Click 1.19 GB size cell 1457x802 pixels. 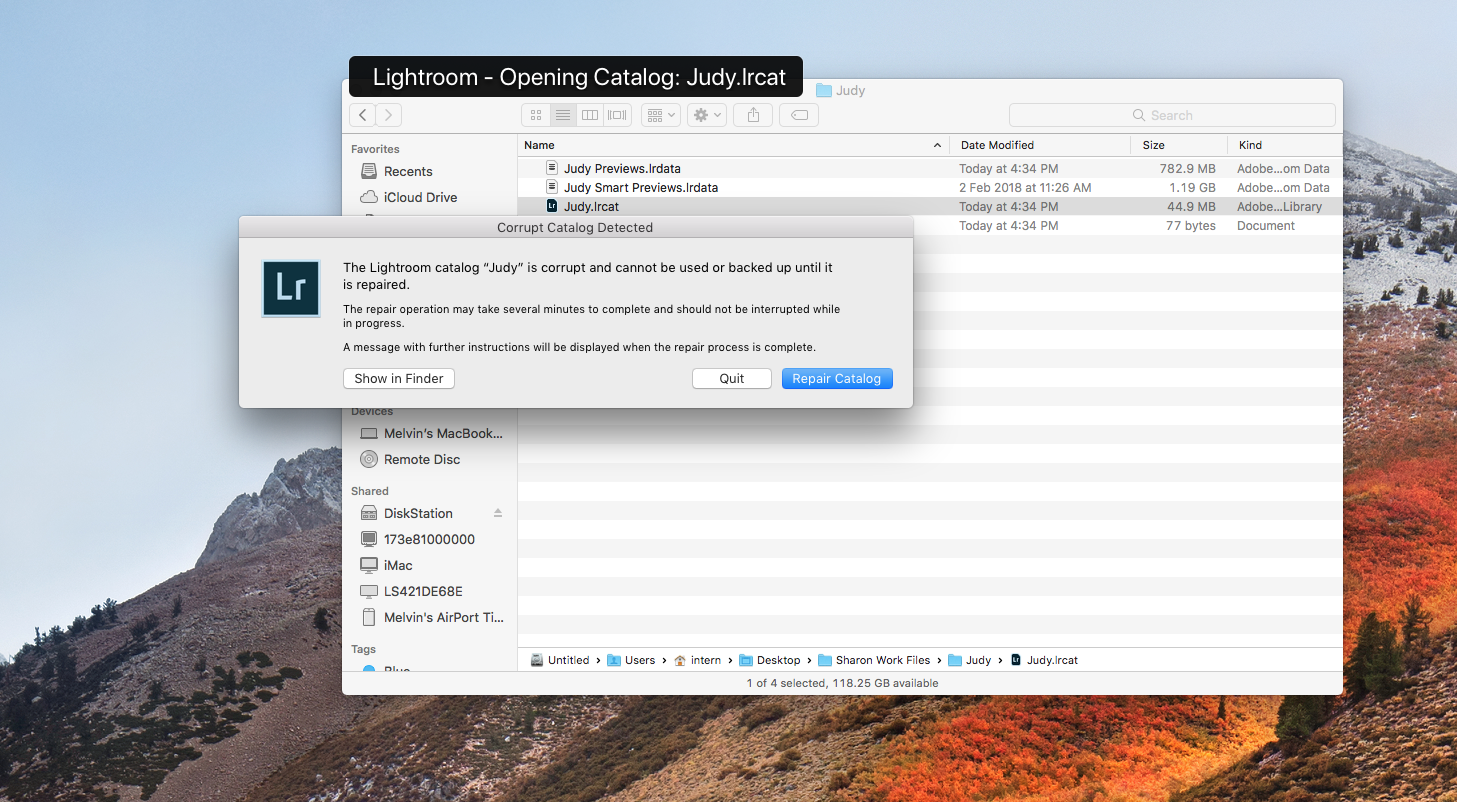point(1194,188)
